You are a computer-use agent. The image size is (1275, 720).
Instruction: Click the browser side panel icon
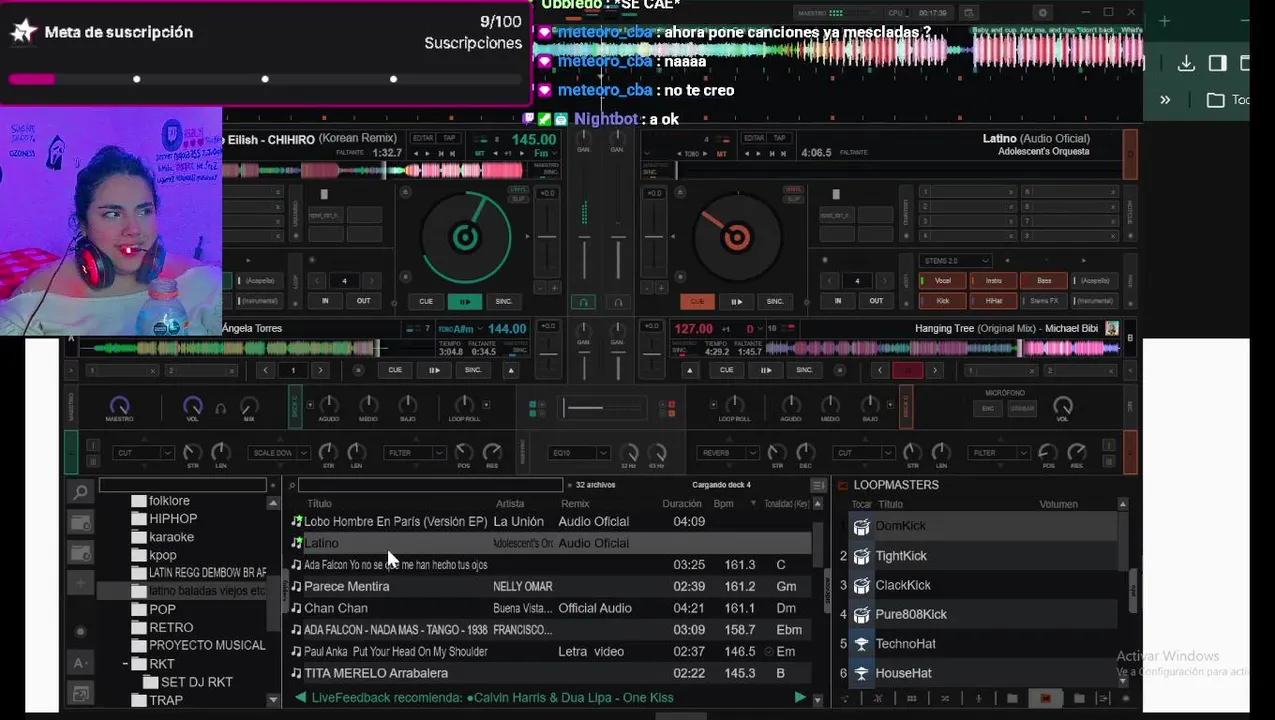[x=1217, y=63]
